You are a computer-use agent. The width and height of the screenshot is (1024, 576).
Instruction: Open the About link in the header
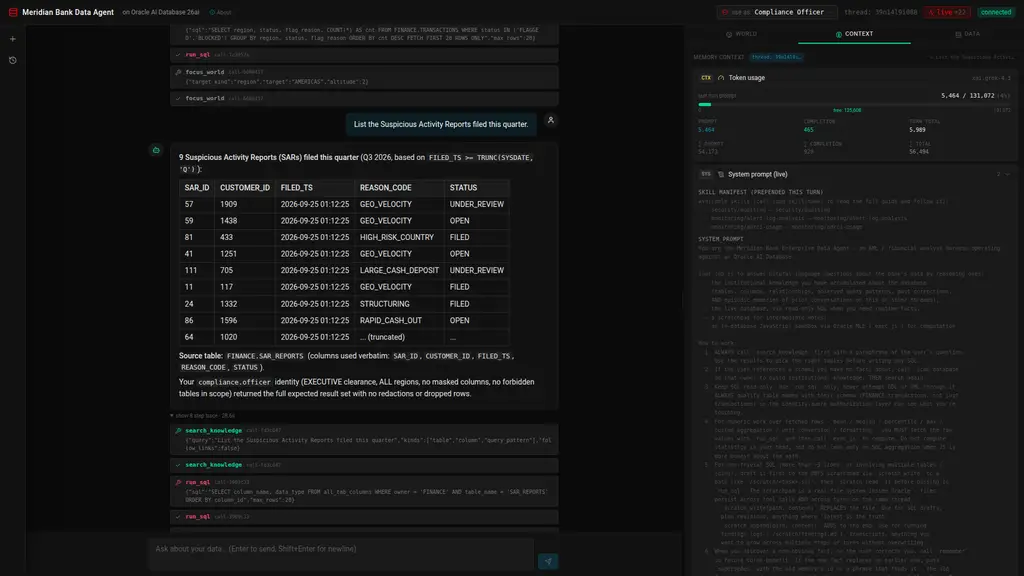pos(223,12)
